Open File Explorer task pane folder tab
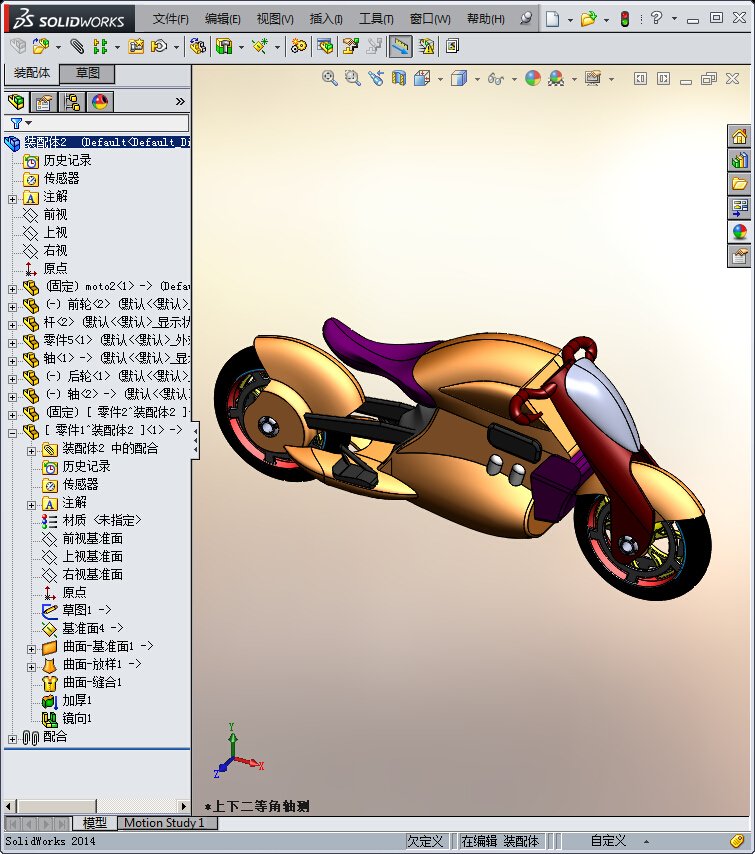755x854 pixels. (739, 184)
